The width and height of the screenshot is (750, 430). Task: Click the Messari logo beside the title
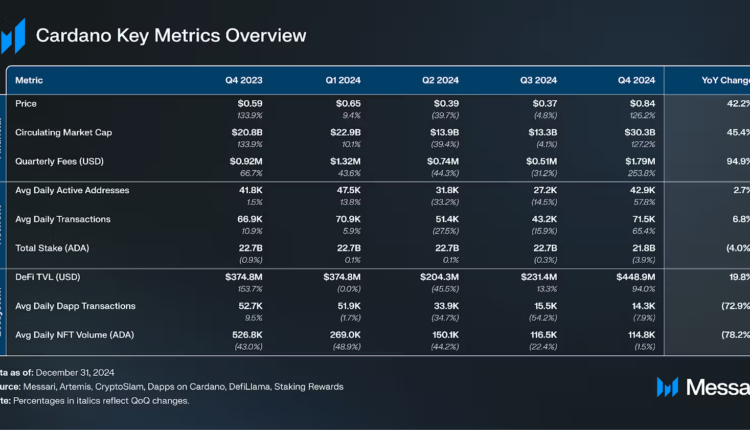[12, 35]
